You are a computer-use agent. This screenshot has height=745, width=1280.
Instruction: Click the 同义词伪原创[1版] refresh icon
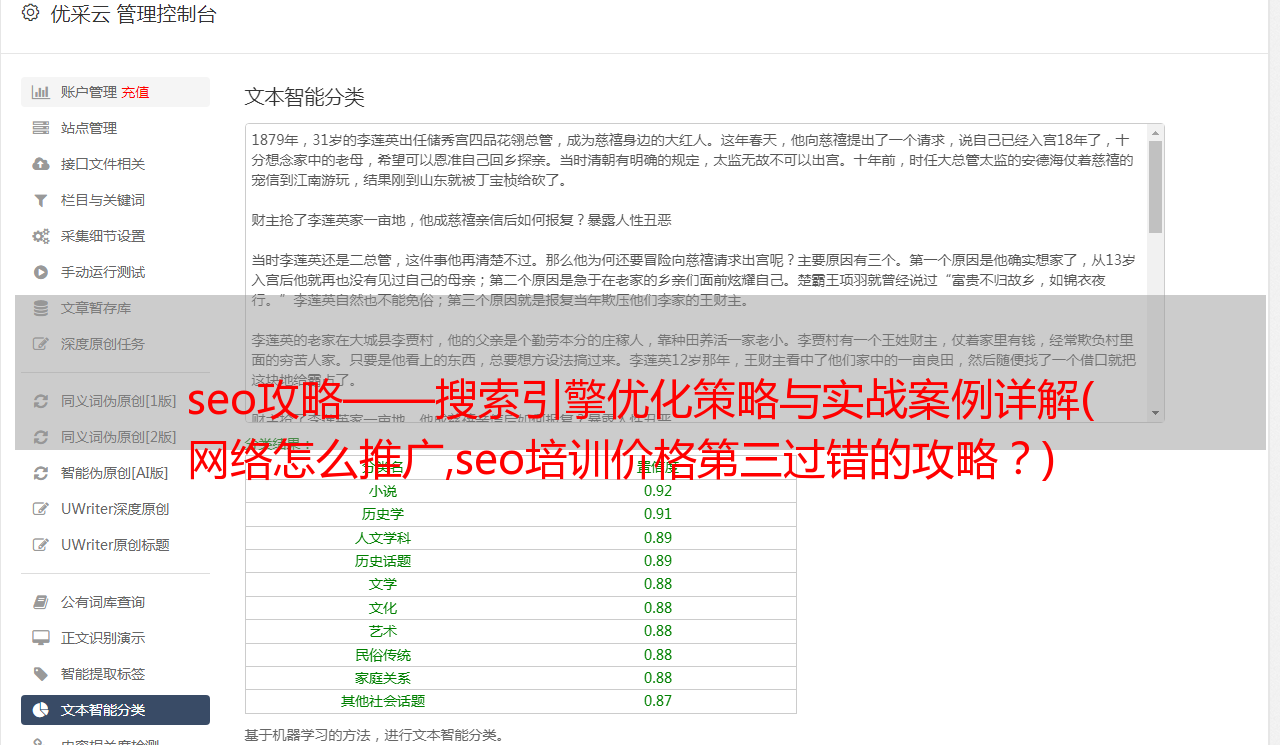coord(41,401)
